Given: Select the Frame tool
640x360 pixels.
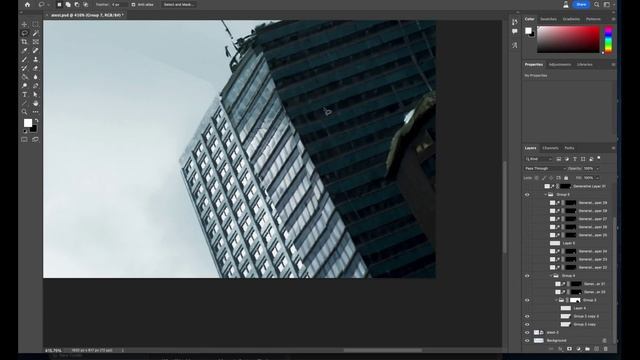Looking at the screenshot, I should (x=36, y=42).
